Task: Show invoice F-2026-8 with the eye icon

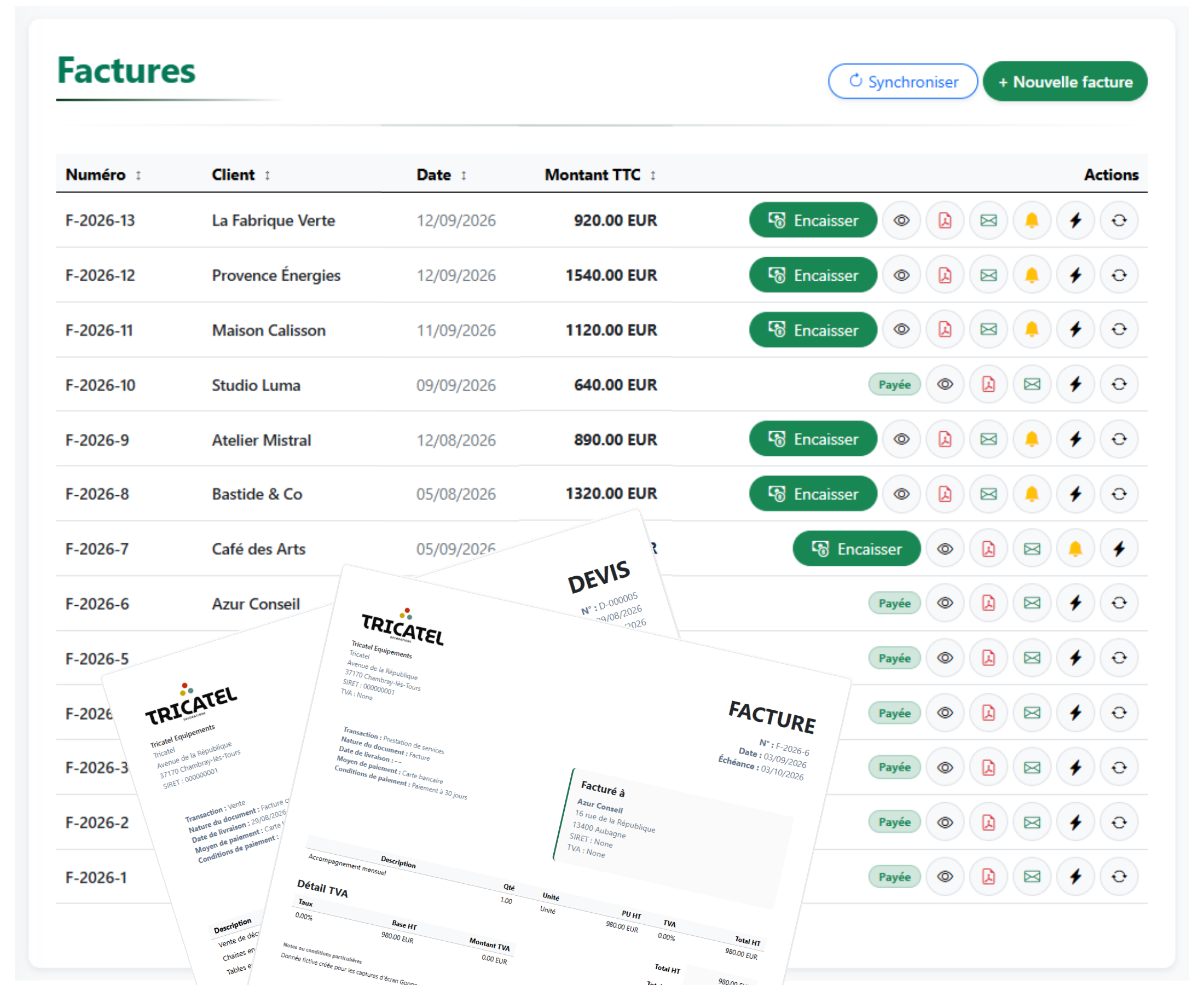Action: pyautogui.click(x=901, y=494)
